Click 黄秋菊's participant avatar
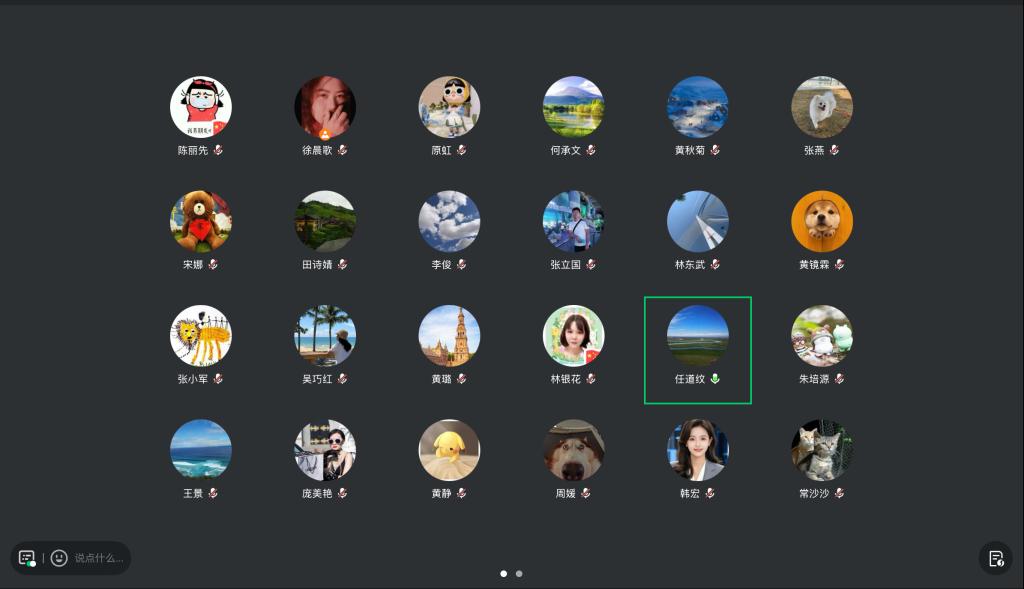The width and height of the screenshot is (1024, 589). click(x=697, y=107)
